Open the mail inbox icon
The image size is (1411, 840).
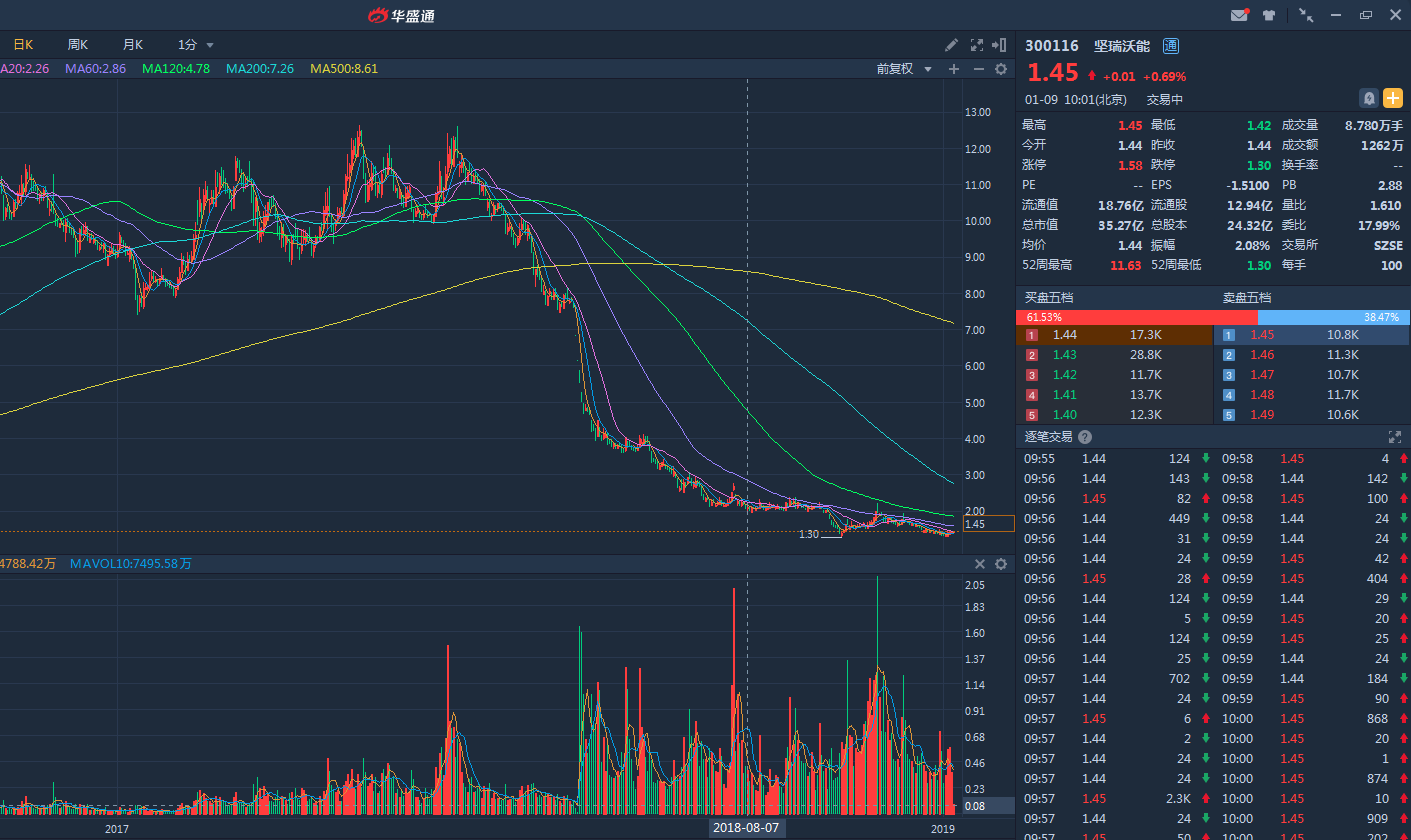click(1240, 15)
